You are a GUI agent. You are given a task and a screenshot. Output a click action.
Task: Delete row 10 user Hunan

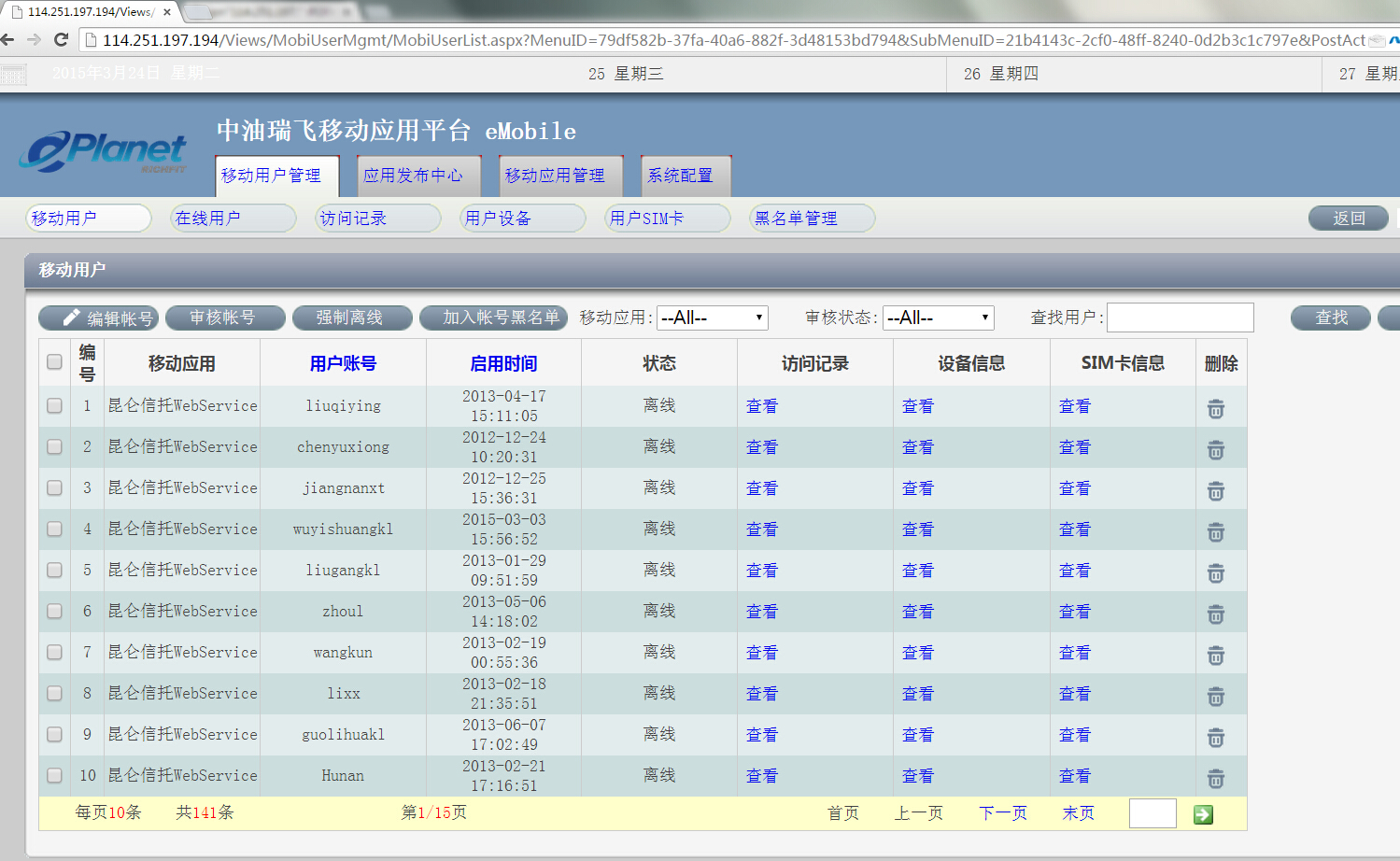pyautogui.click(x=1216, y=779)
